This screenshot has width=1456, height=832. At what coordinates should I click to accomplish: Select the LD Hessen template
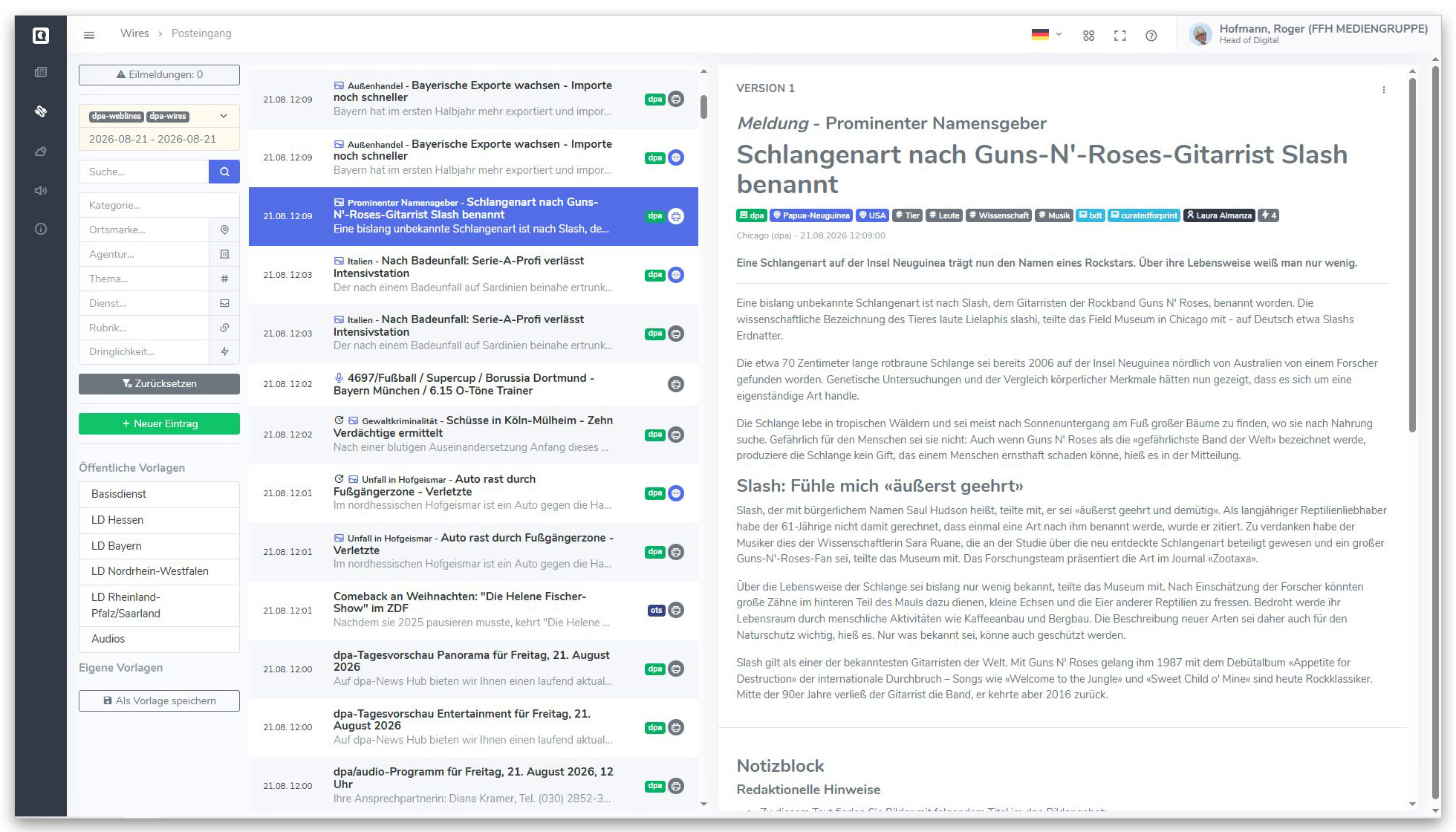click(x=159, y=520)
